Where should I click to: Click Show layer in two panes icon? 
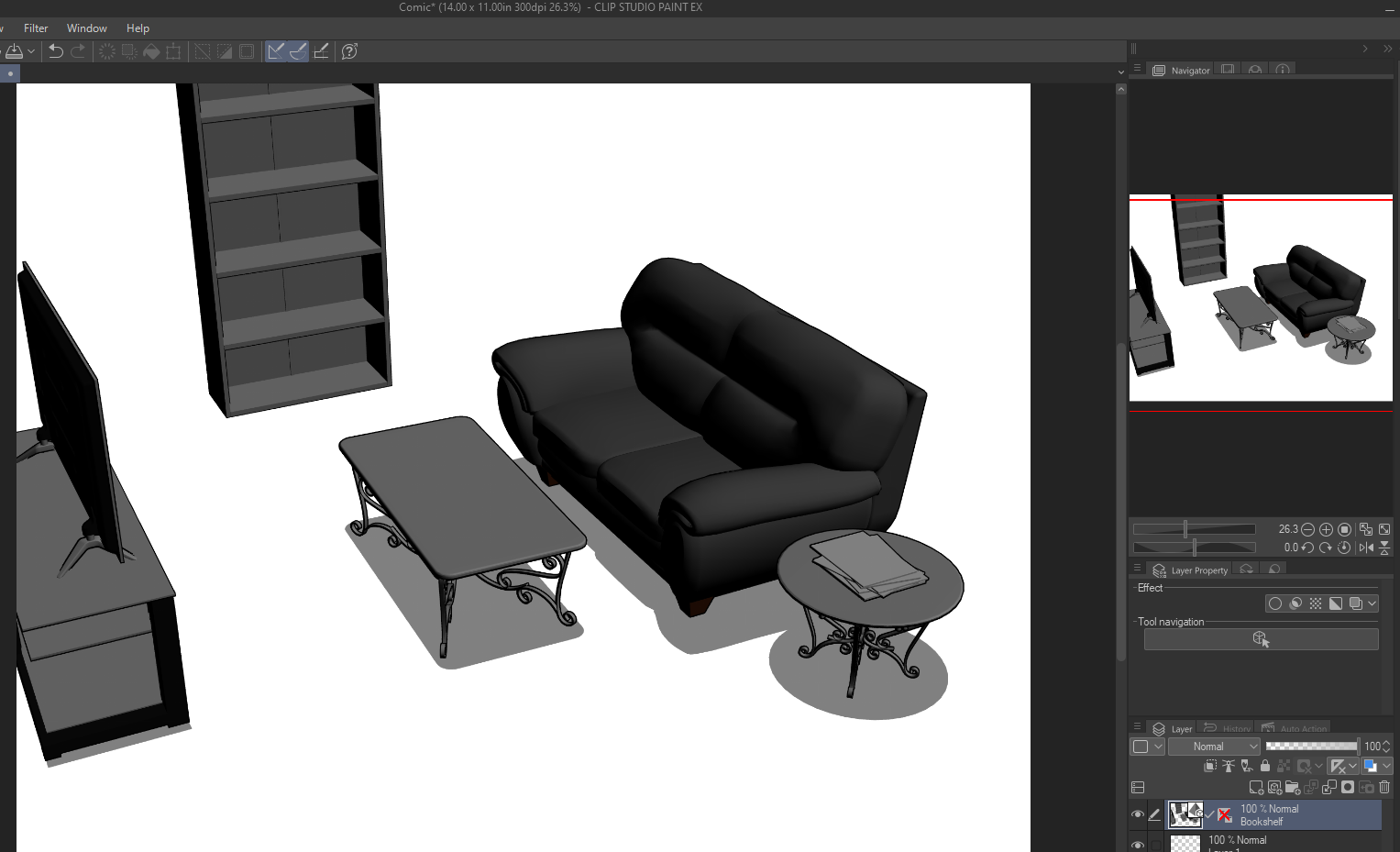(x=1139, y=787)
